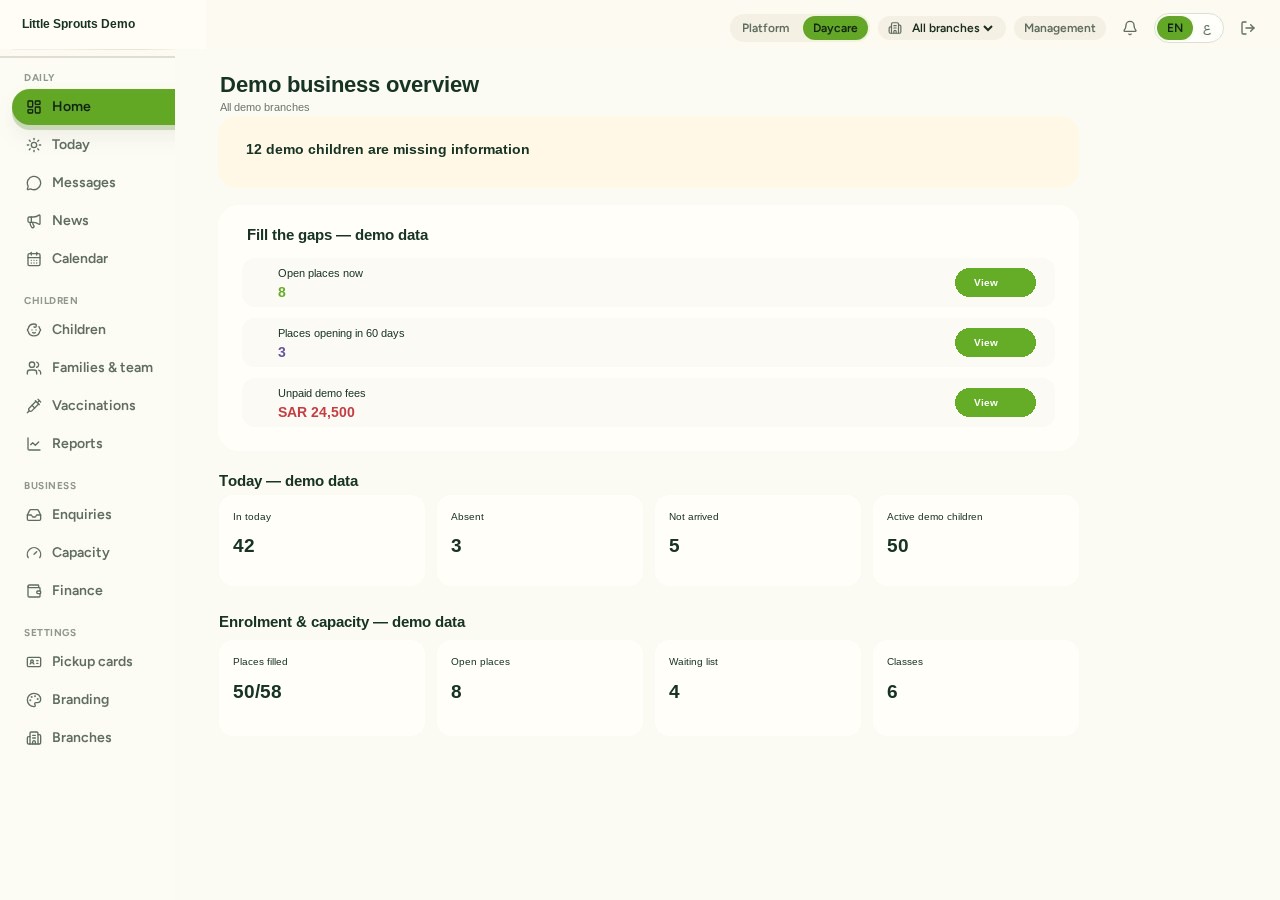Select the Vaccinations syringe icon
Viewport: 1280px width, 900px height.
pos(34,406)
